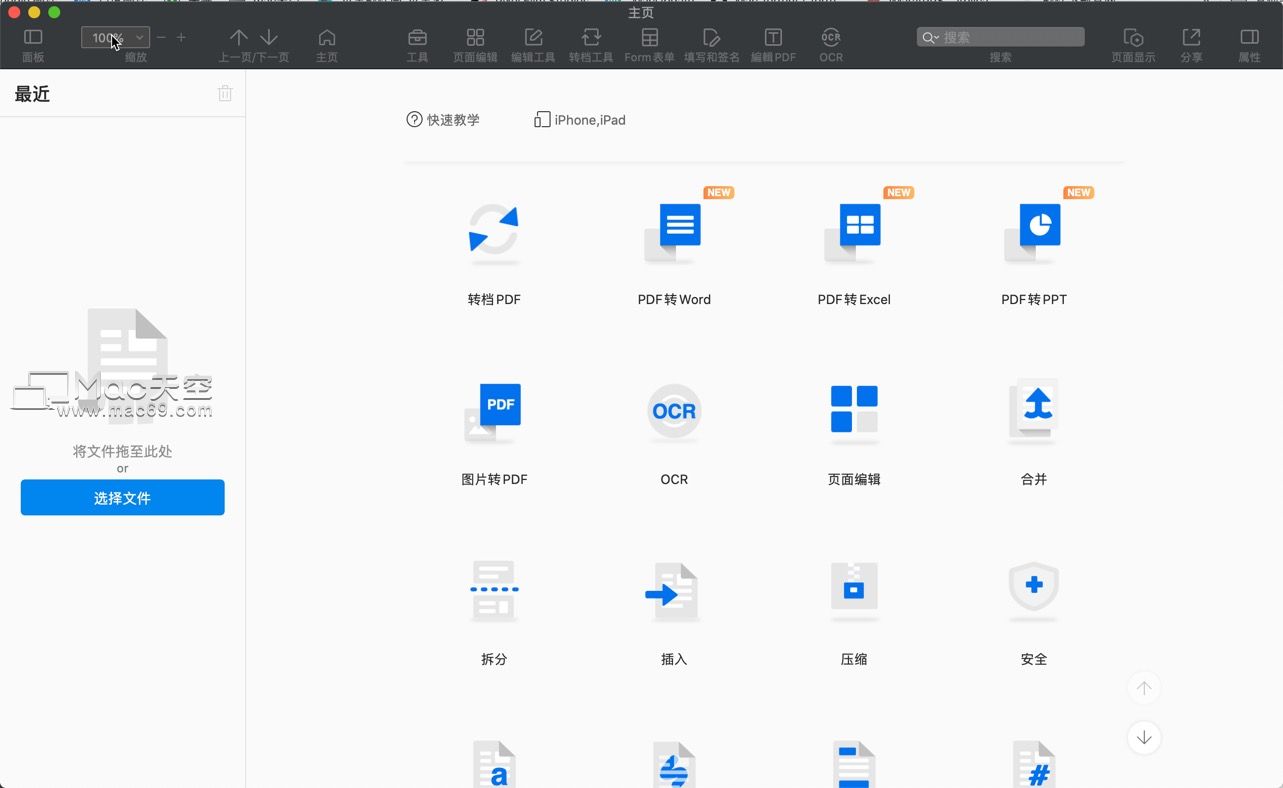Clear recent list with trash icon
This screenshot has width=1283, height=788.
click(225, 93)
